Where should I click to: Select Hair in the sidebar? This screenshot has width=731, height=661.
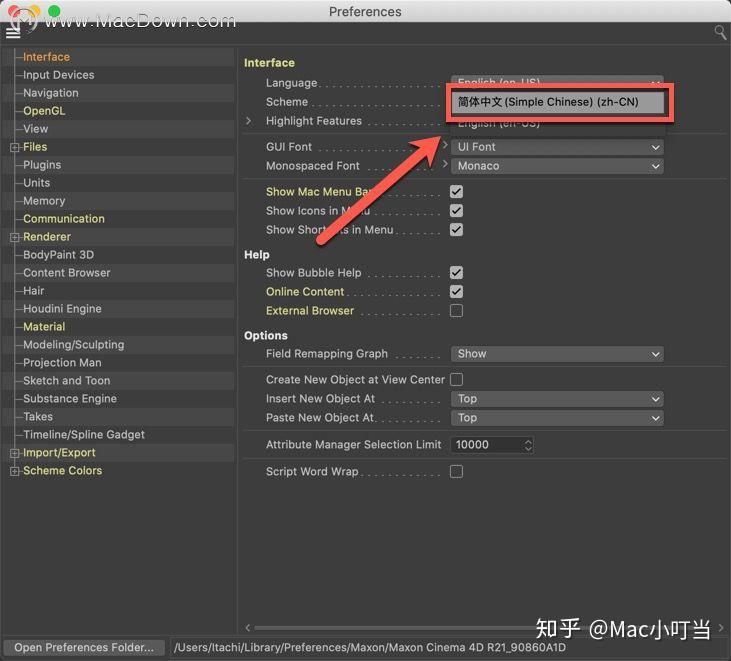[34, 291]
